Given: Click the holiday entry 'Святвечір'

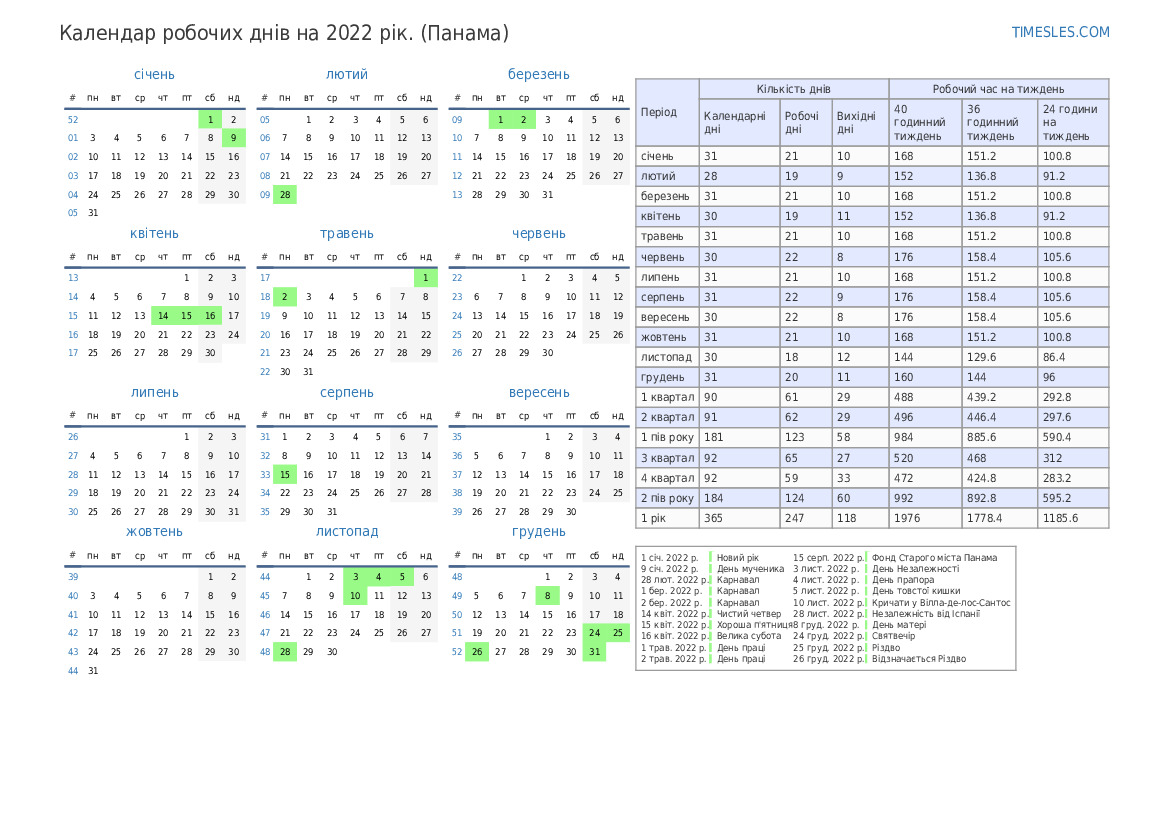Looking at the screenshot, I should [x=893, y=636].
